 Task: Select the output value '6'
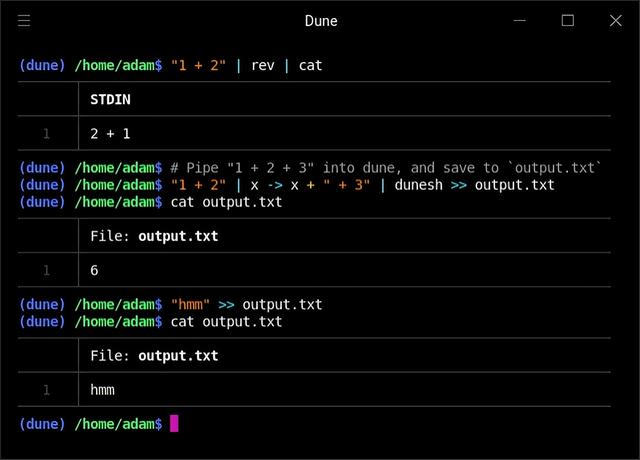94,270
